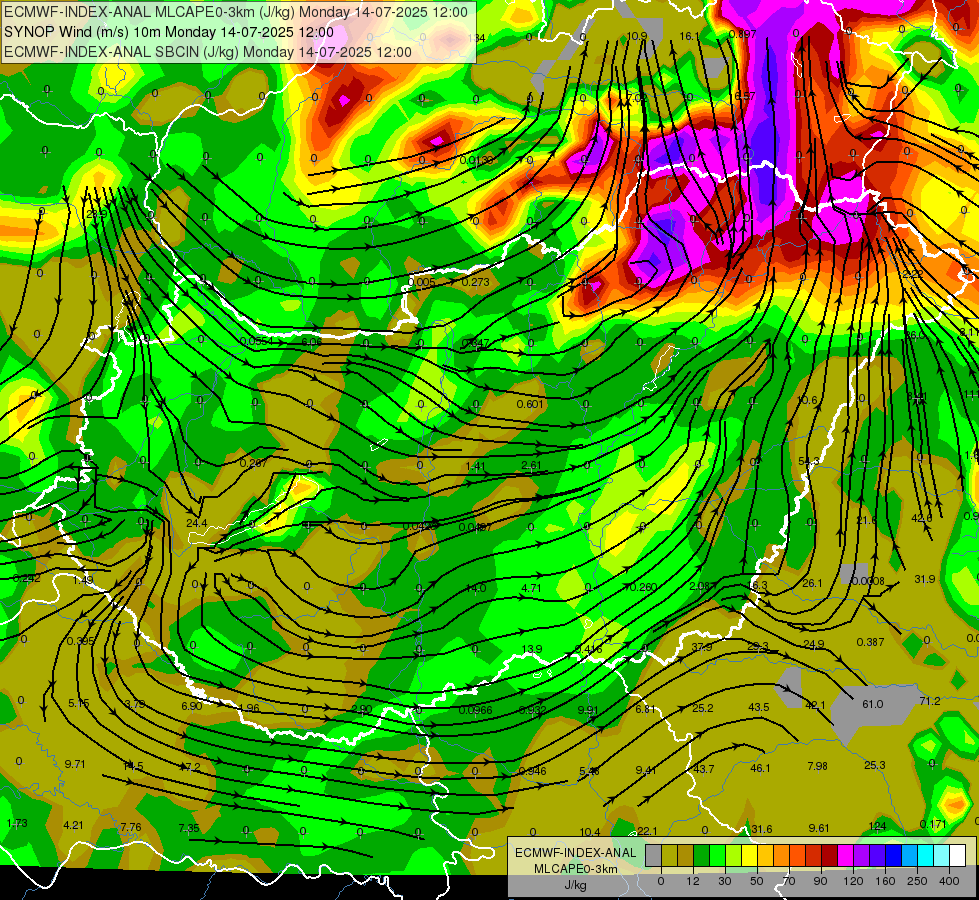The image size is (979, 900).
Task: Click the value 31.6 near the bottom
Action: tap(762, 829)
